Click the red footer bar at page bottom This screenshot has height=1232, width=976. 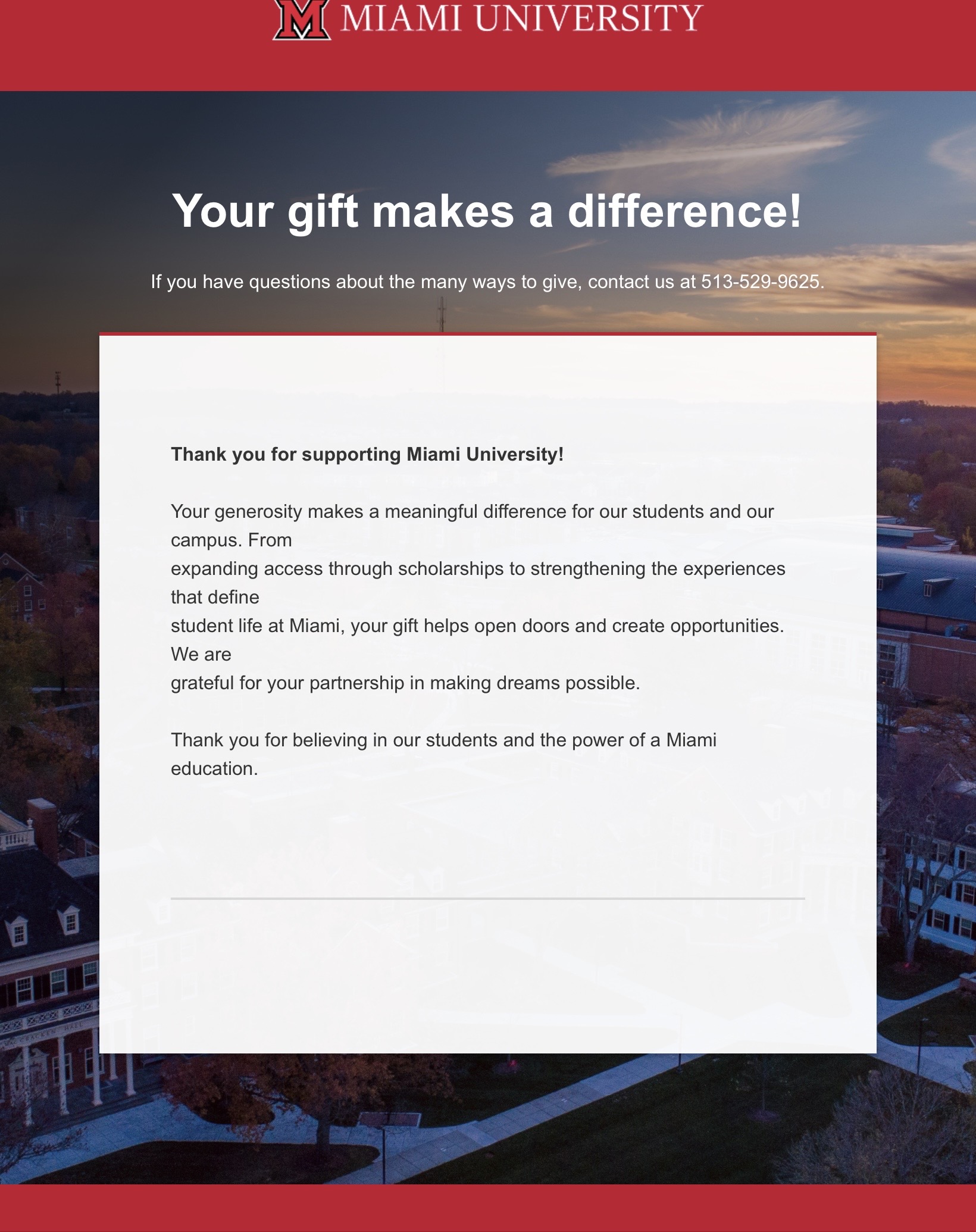487,1208
